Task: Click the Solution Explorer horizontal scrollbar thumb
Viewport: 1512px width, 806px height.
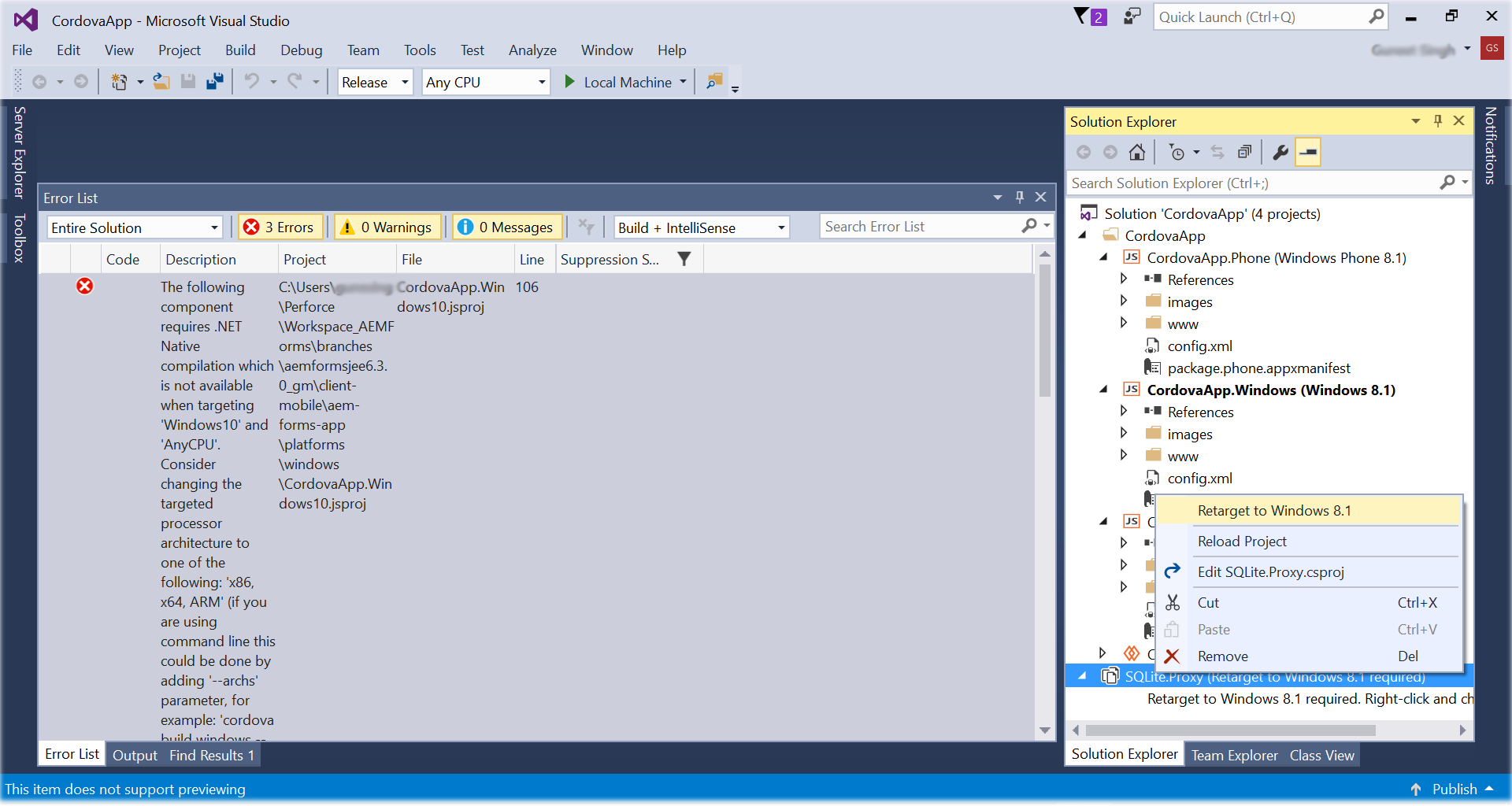Action: pyautogui.click(x=1230, y=730)
